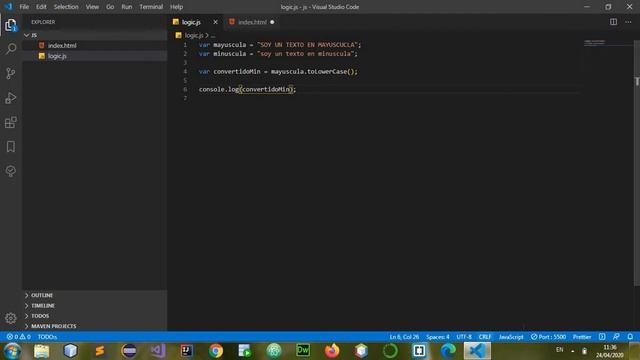Click the errors and warnings status indicator
The width and height of the screenshot is (640, 360).
[19, 337]
